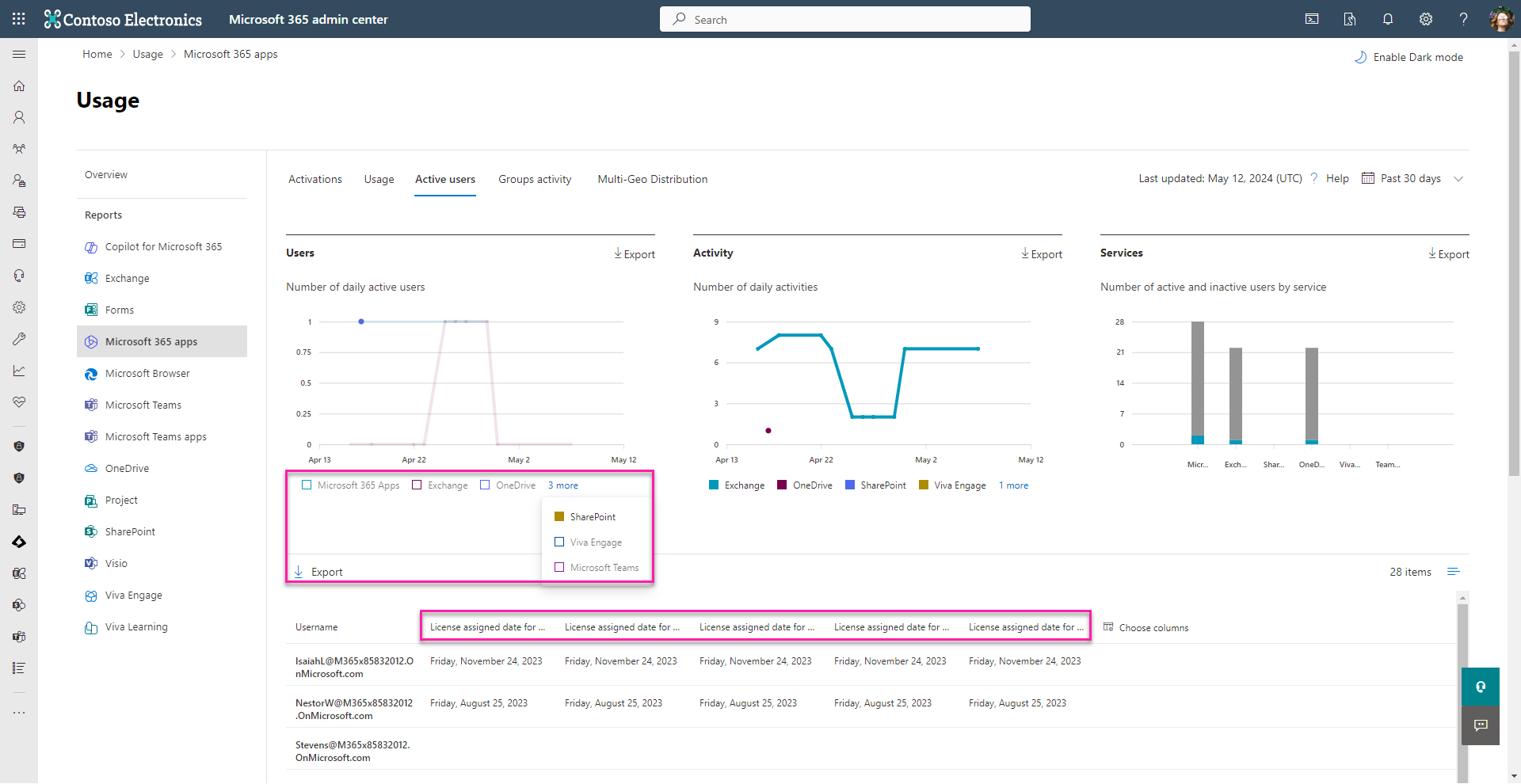Expand '3 more' legend items in Users chart
Viewport: 1521px width, 784px height.
563,485
